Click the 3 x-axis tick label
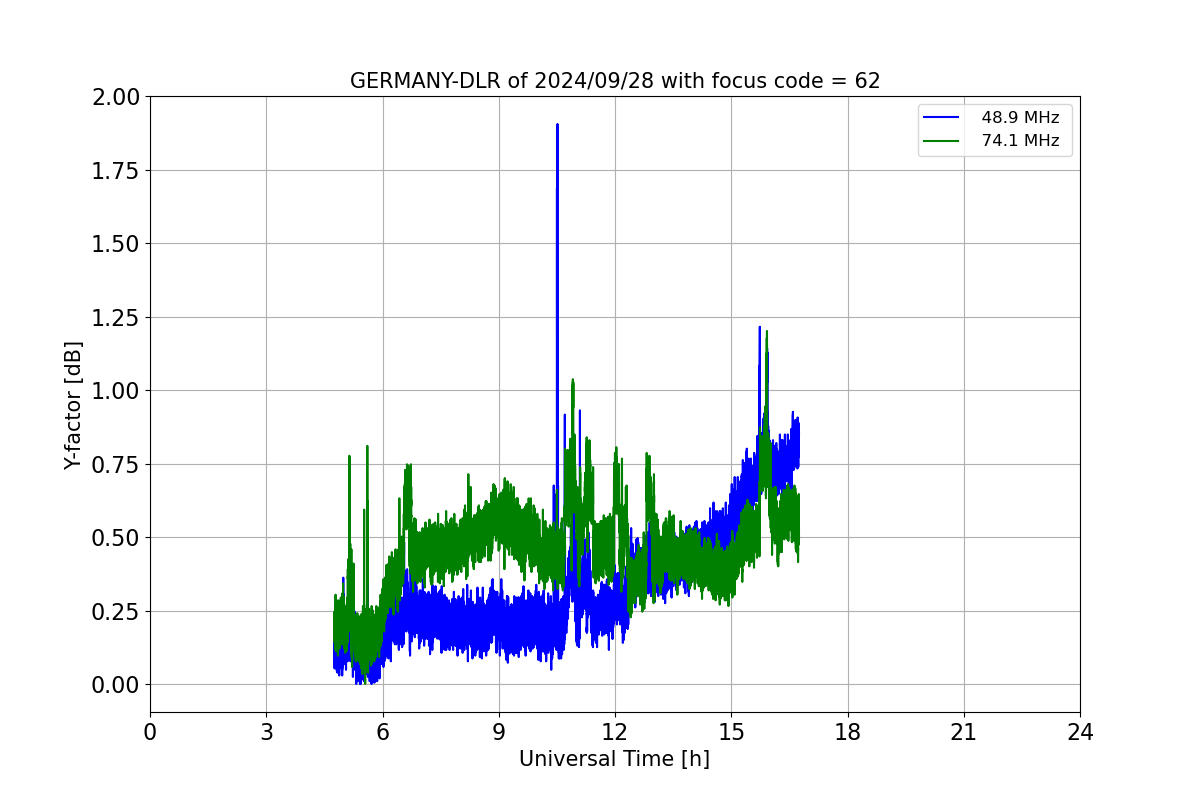The height and width of the screenshot is (800, 1200). click(x=266, y=732)
